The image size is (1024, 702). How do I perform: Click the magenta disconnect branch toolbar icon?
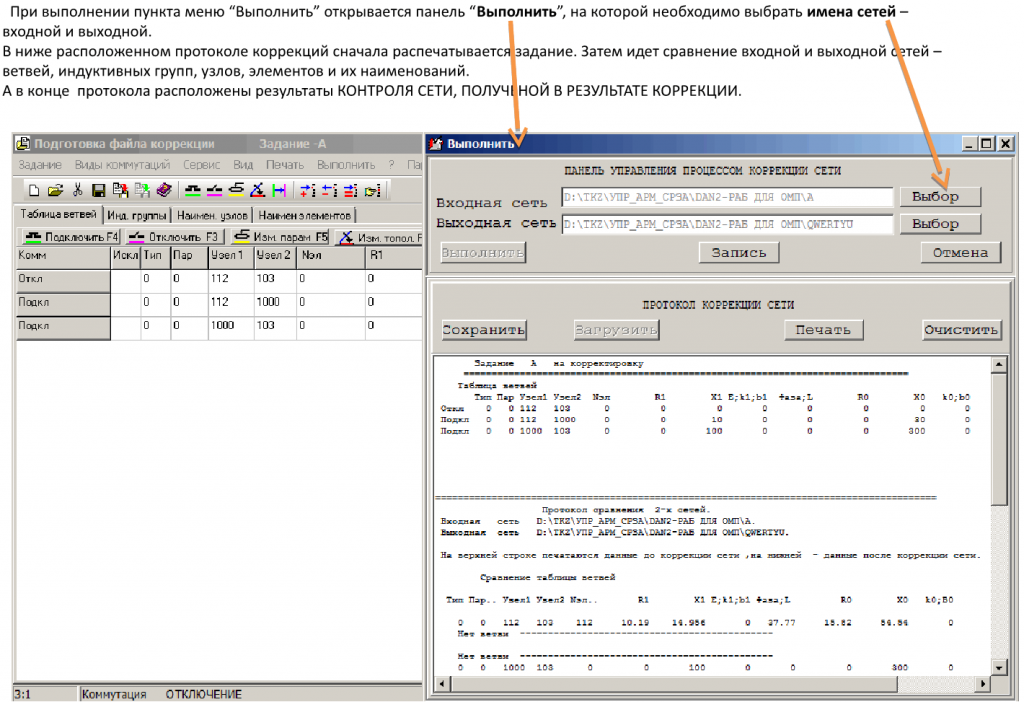pyautogui.click(x=214, y=190)
